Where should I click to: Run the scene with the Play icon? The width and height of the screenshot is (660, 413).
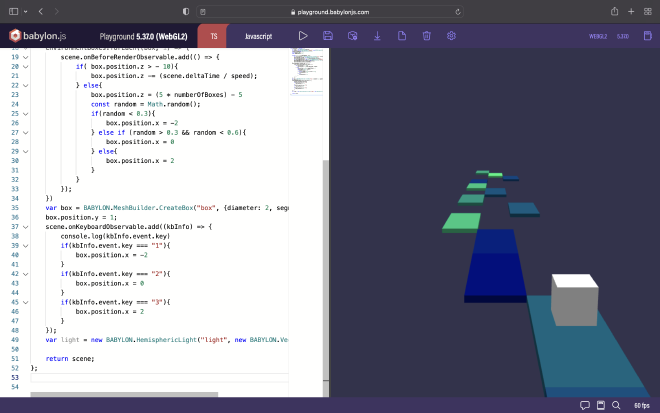pos(303,35)
